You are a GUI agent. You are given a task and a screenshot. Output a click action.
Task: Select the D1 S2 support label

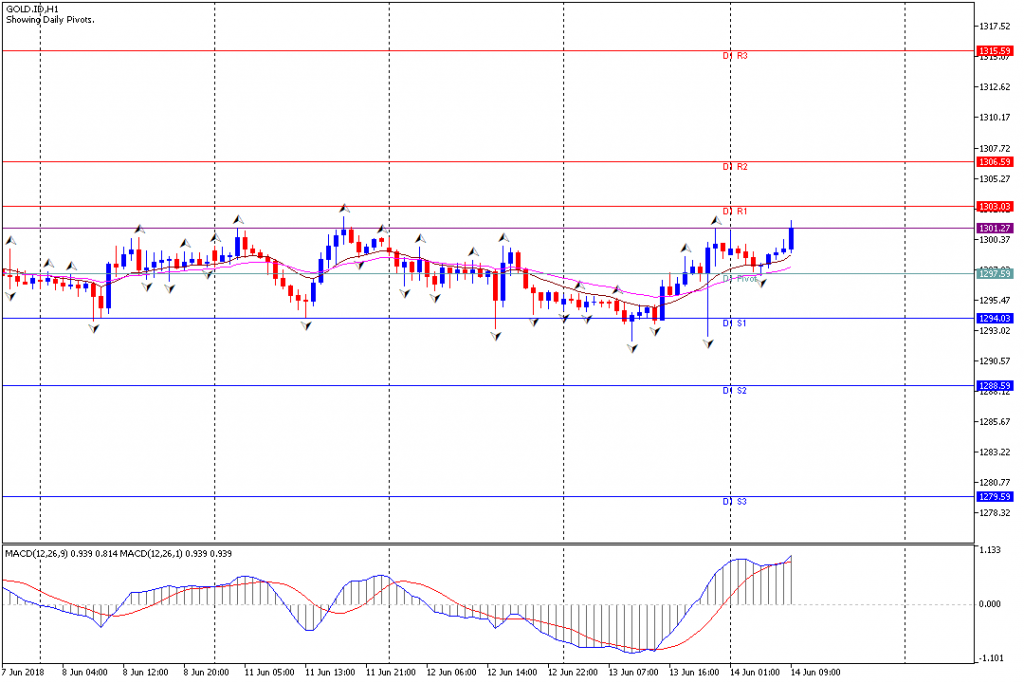point(735,391)
